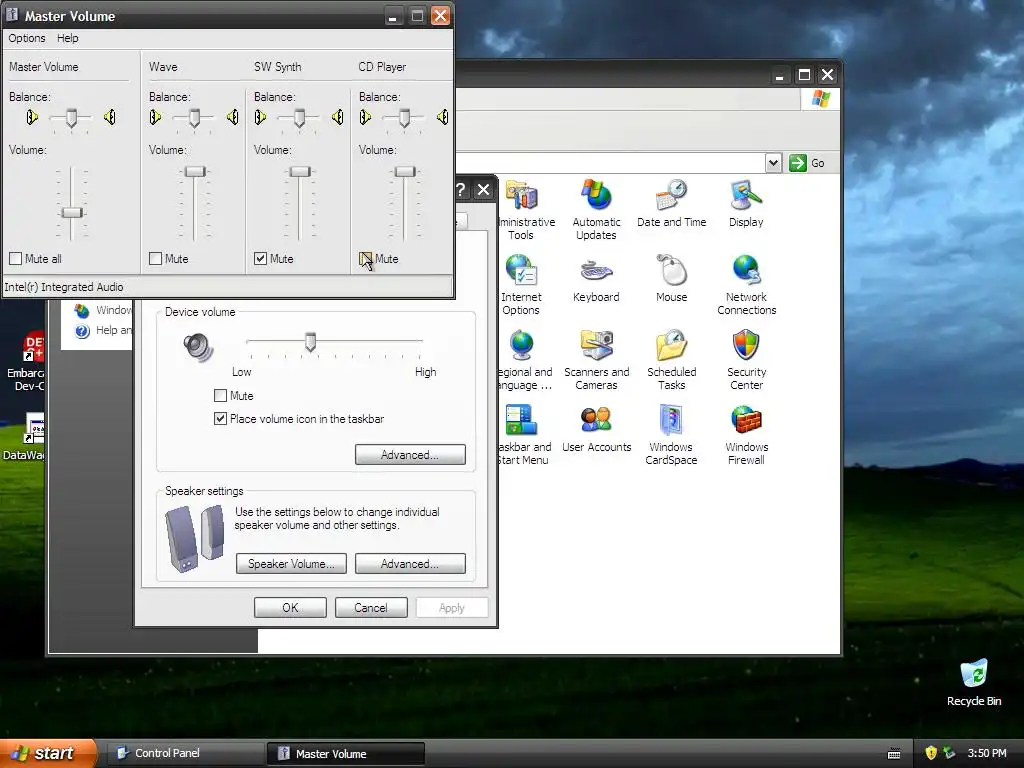Open Scanners and Cameras icon
The image size is (1024, 768).
(596, 346)
